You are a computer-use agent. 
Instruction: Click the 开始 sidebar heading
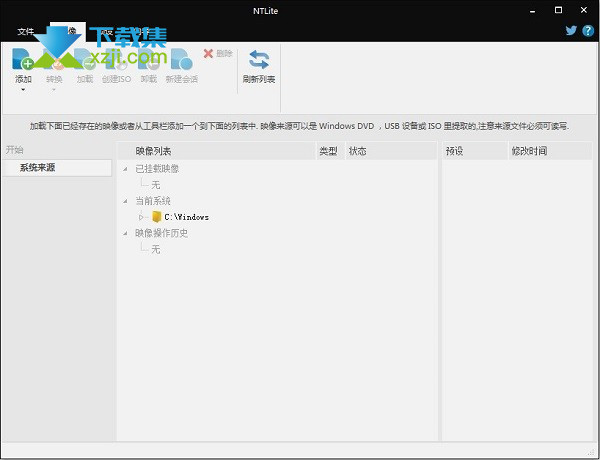point(14,150)
